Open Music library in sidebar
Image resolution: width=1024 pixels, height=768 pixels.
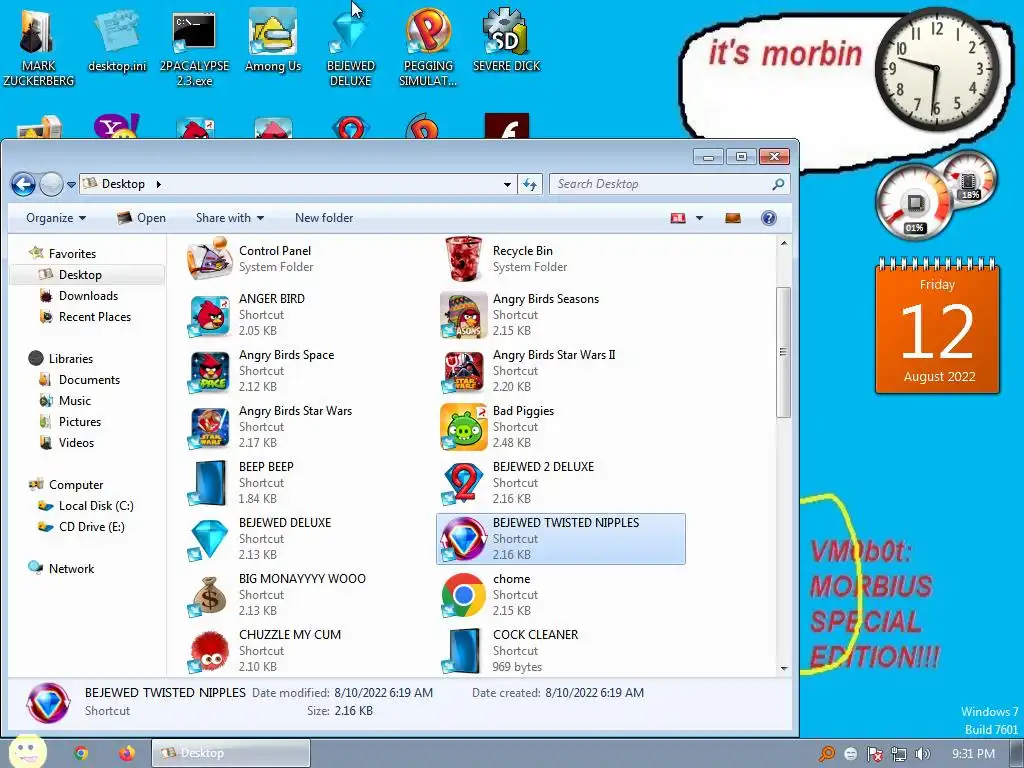(74, 400)
